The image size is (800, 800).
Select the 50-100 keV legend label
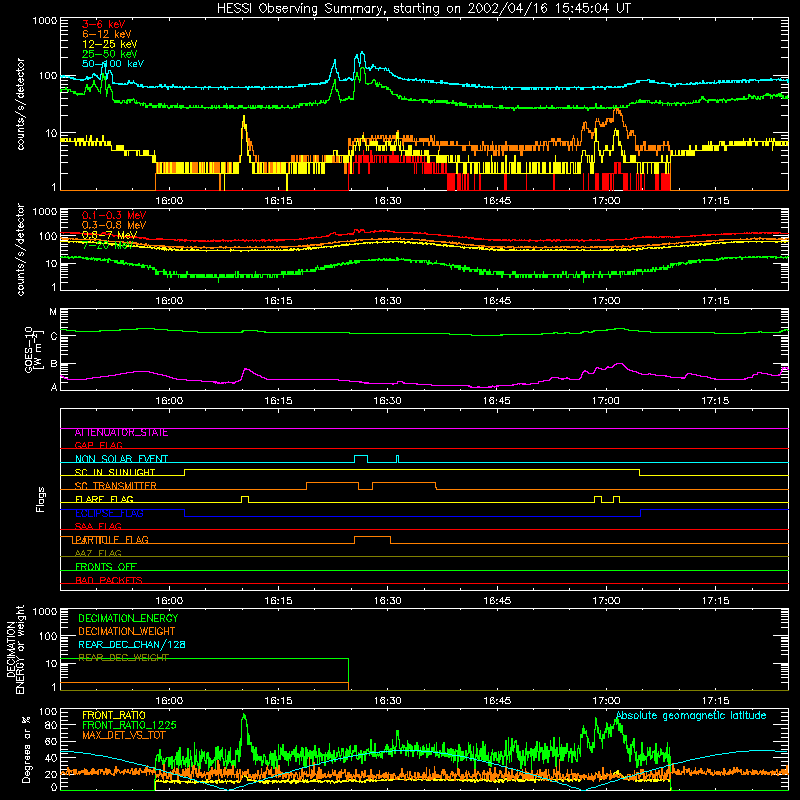click(113, 64)
